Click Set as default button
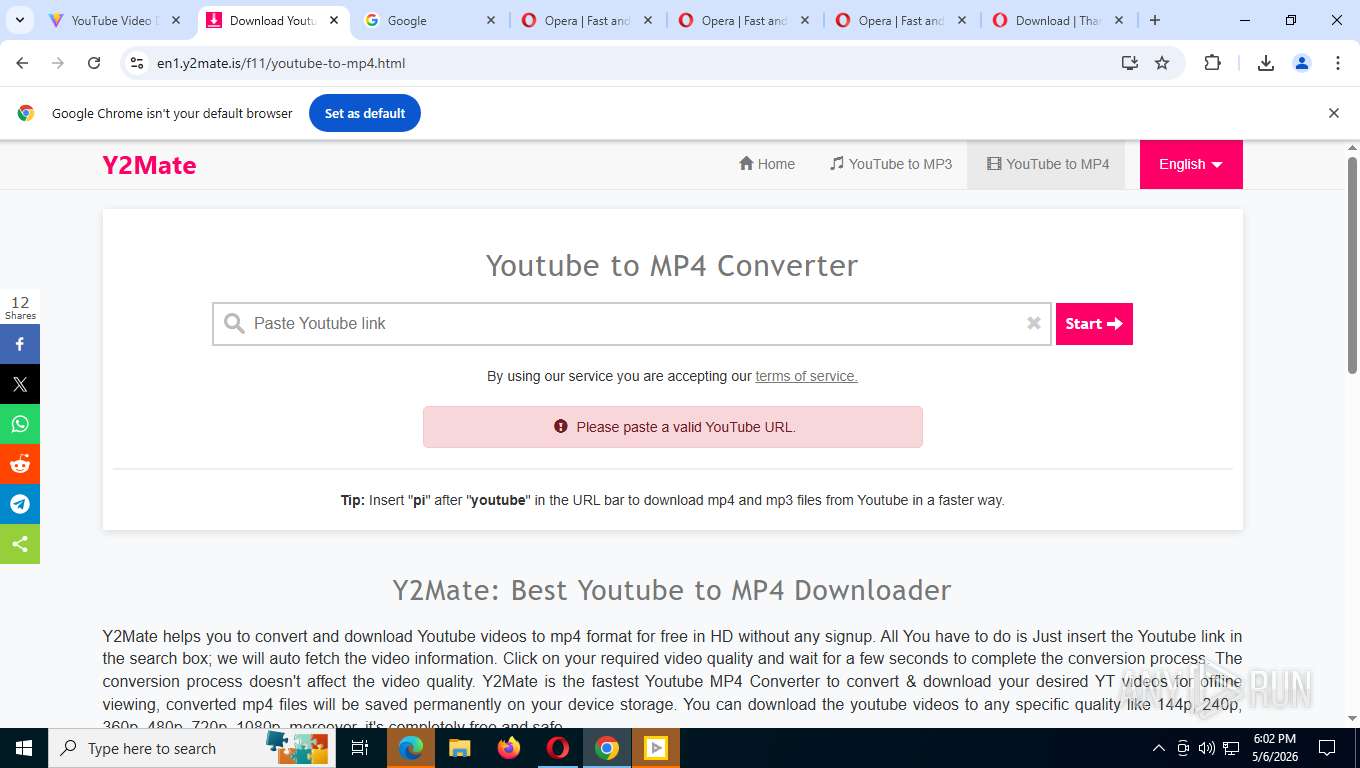 tap(365, 113)
